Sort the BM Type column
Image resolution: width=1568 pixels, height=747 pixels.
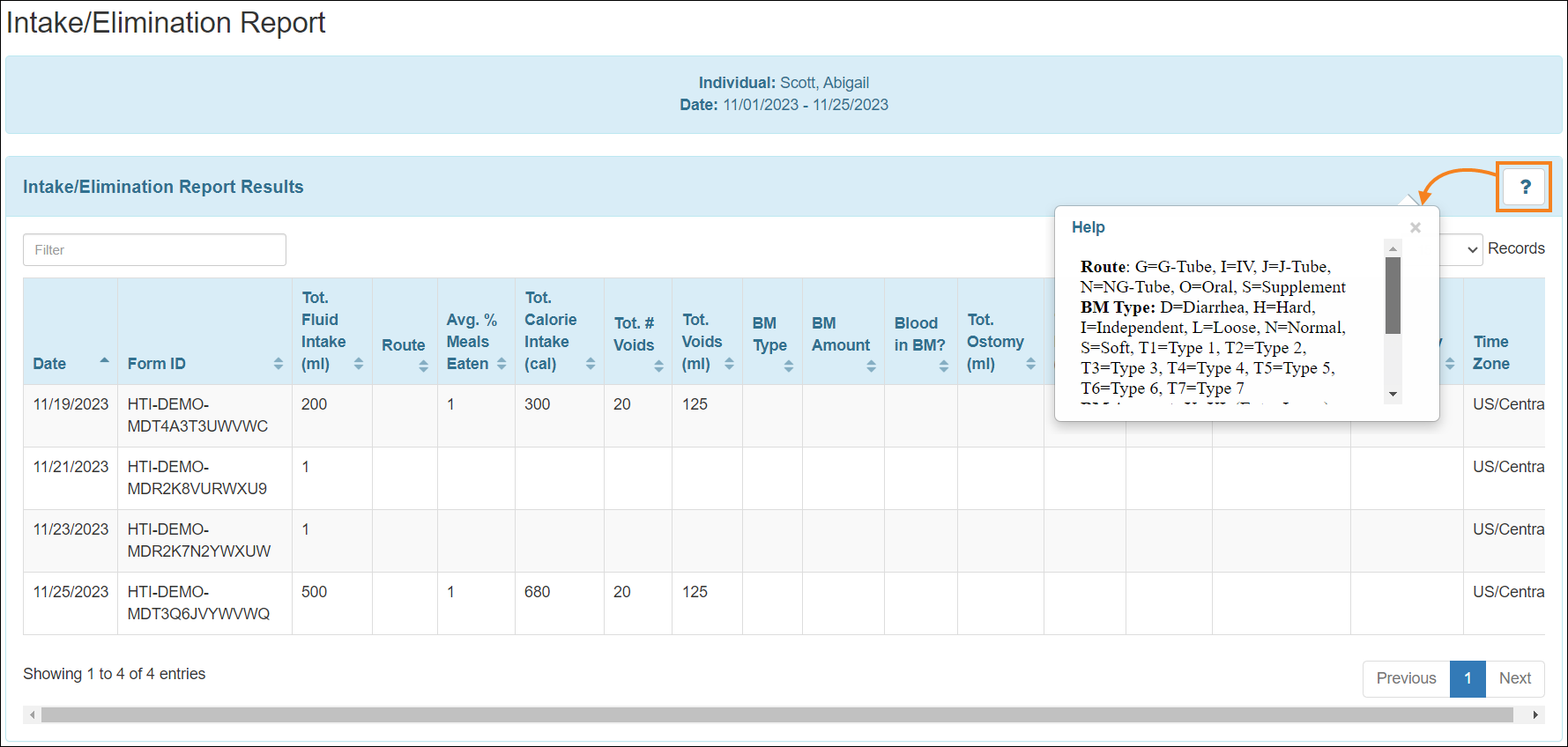(789, 366)
